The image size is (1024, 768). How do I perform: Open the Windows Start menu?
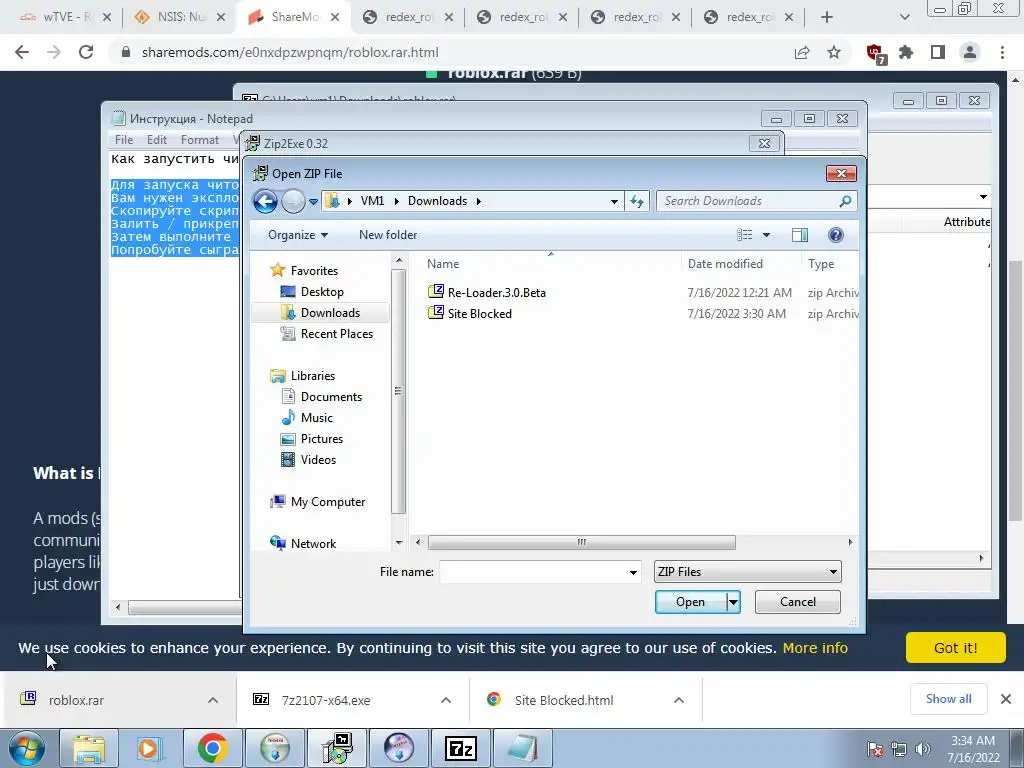(27, 748)
